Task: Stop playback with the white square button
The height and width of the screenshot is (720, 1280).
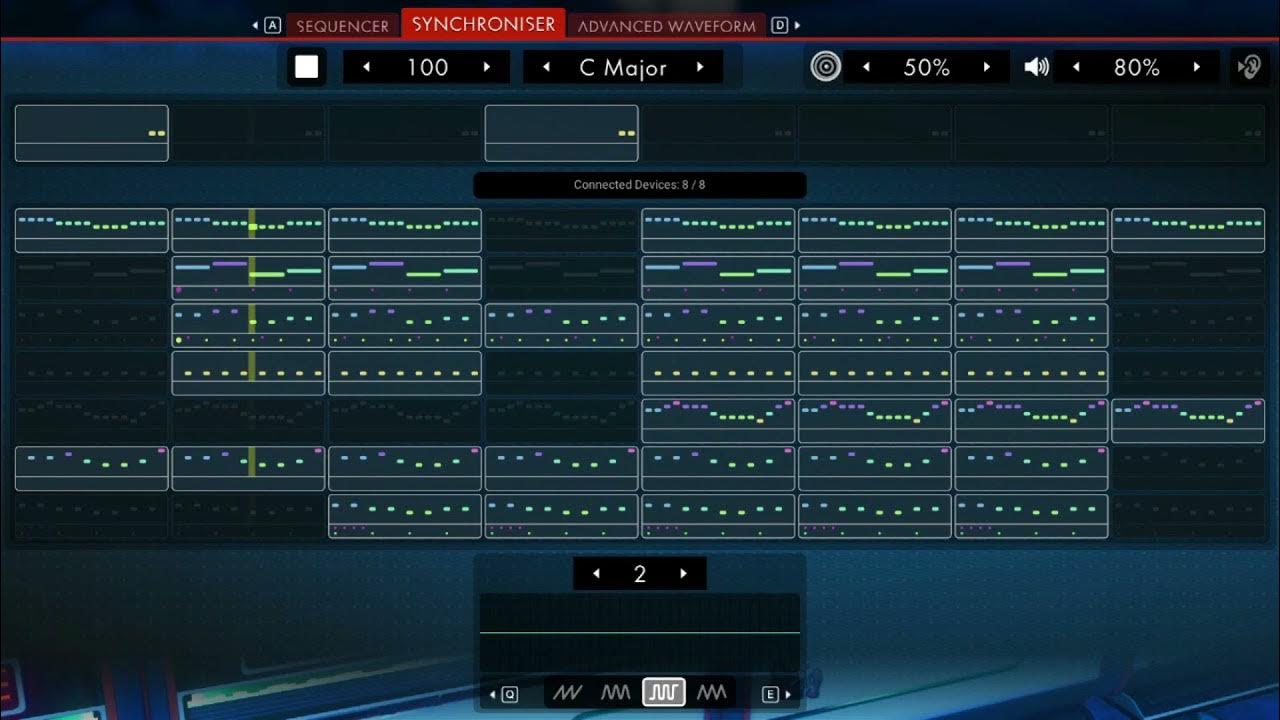Action: tap(306, 67)
